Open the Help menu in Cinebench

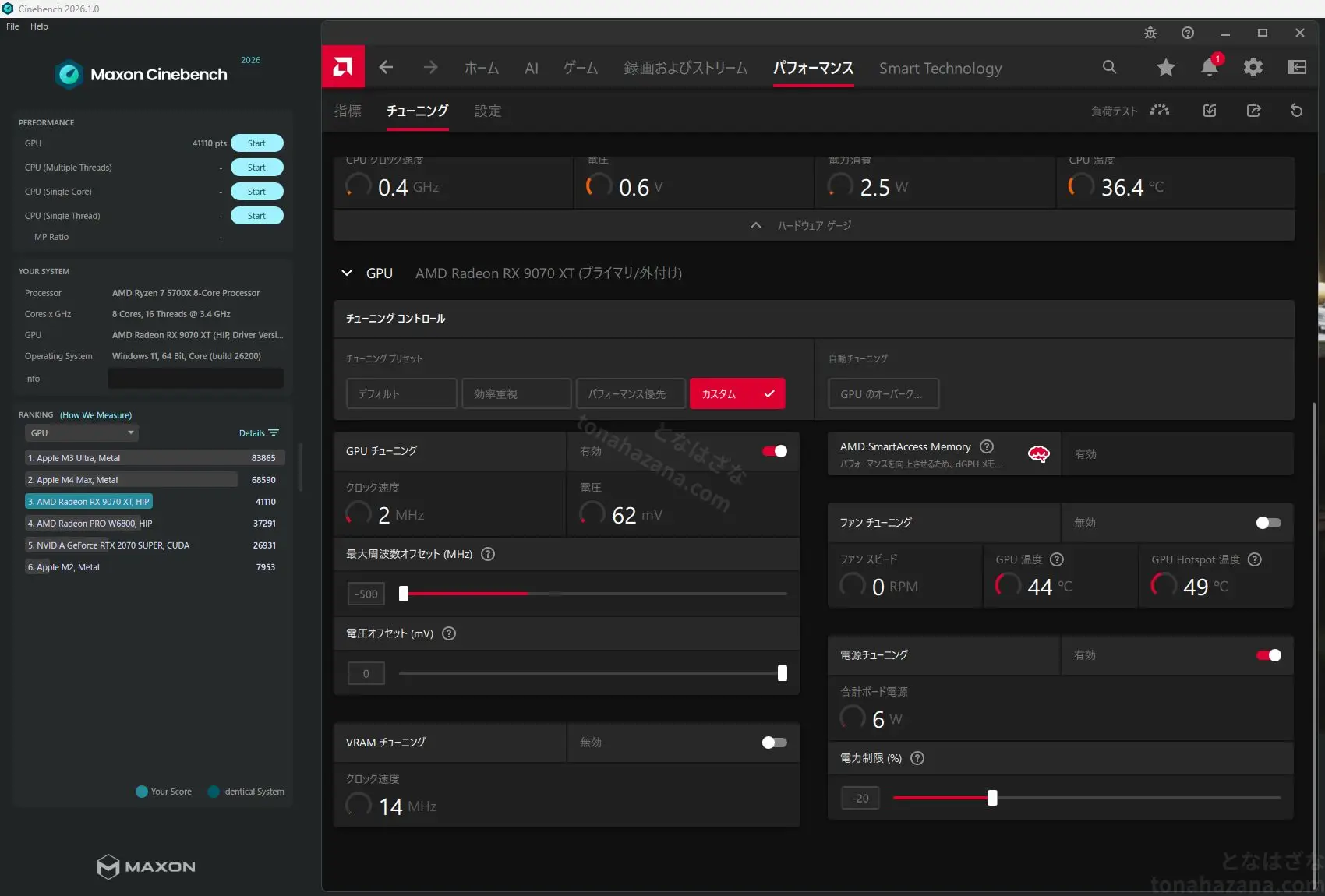coord(39,26)
